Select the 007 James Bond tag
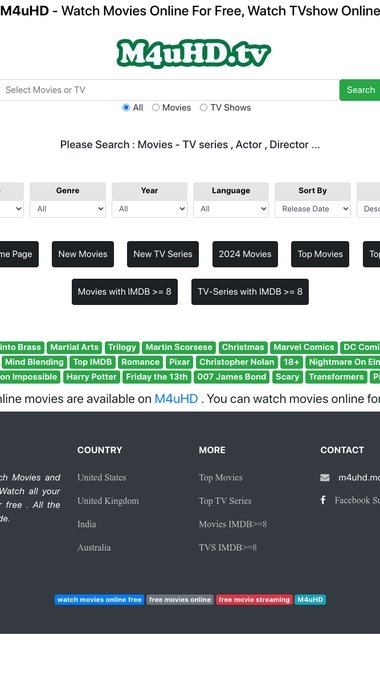The height and width of the screenshot is (680, 380). (232, 377)
